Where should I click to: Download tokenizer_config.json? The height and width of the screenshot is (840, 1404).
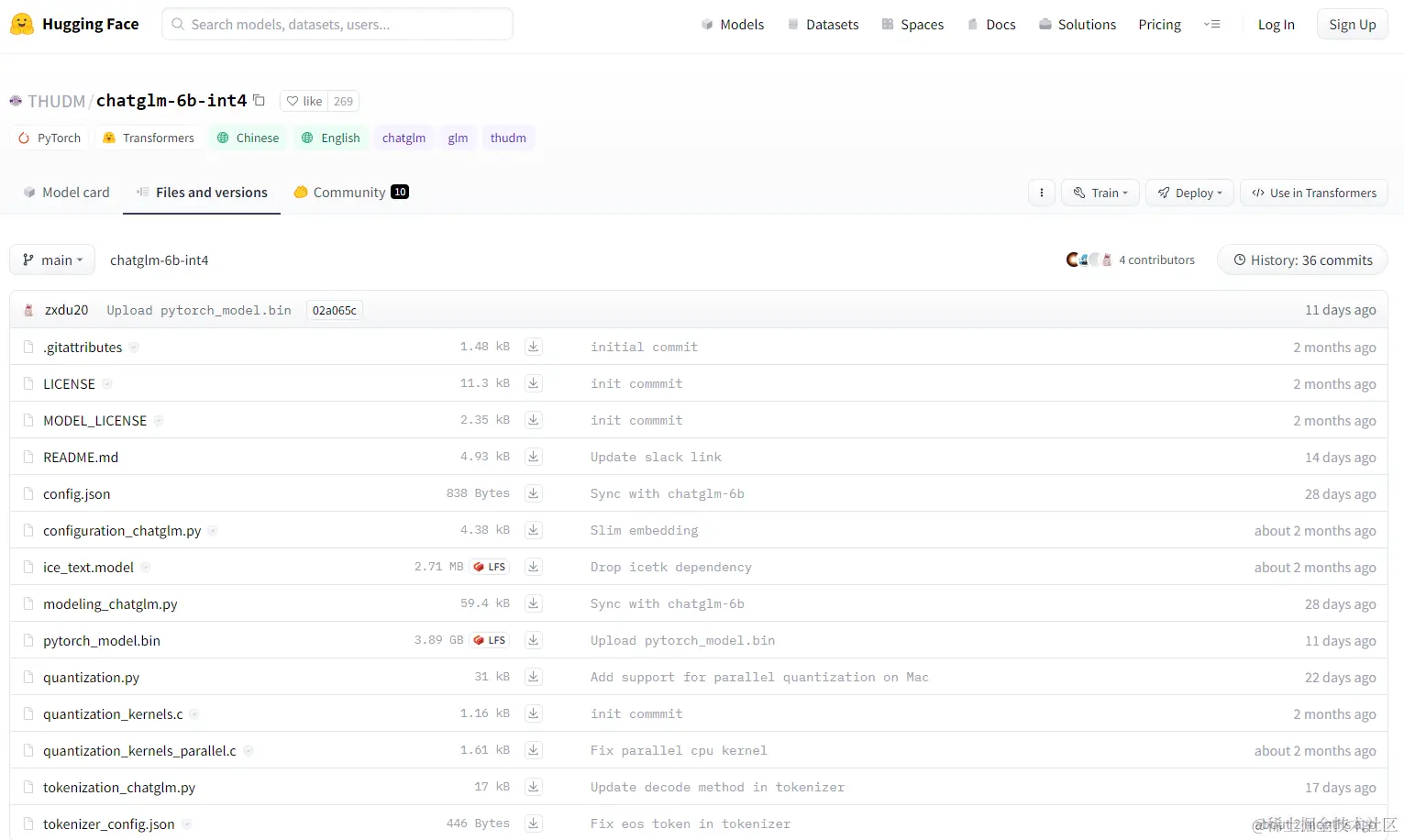point(533,823)
